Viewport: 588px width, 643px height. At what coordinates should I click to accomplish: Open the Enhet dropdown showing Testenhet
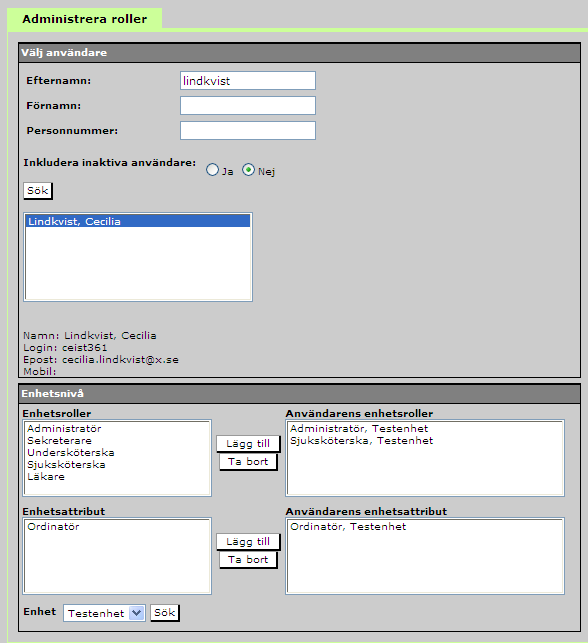104,613
